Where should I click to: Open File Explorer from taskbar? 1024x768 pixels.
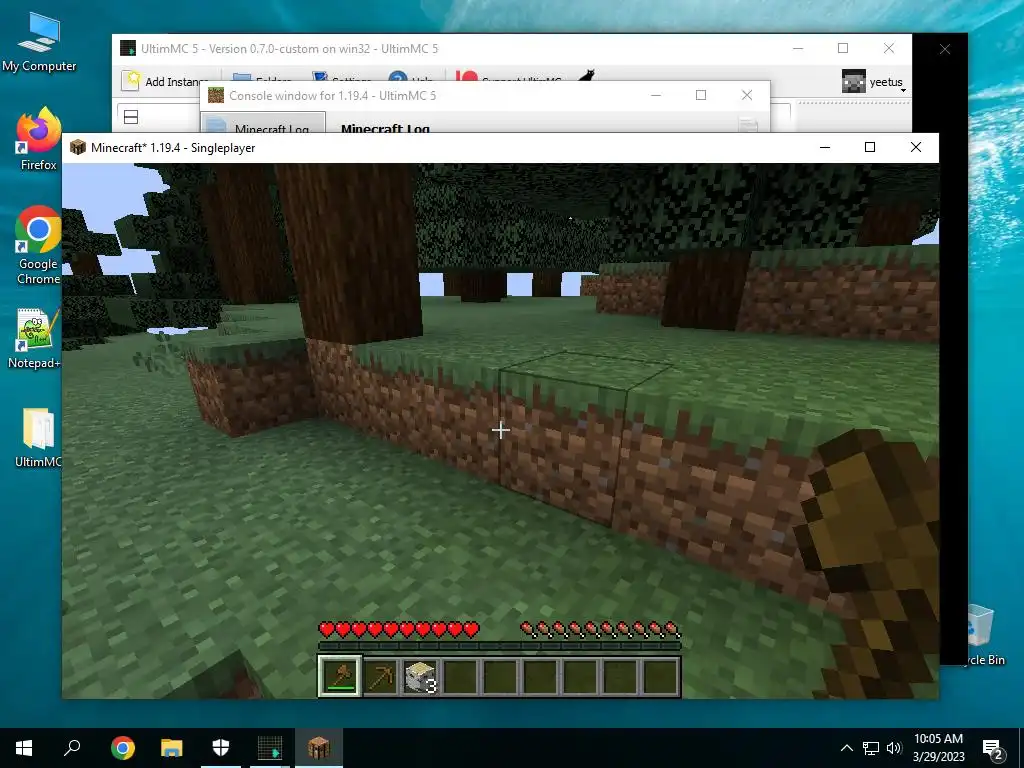(172, 748)
